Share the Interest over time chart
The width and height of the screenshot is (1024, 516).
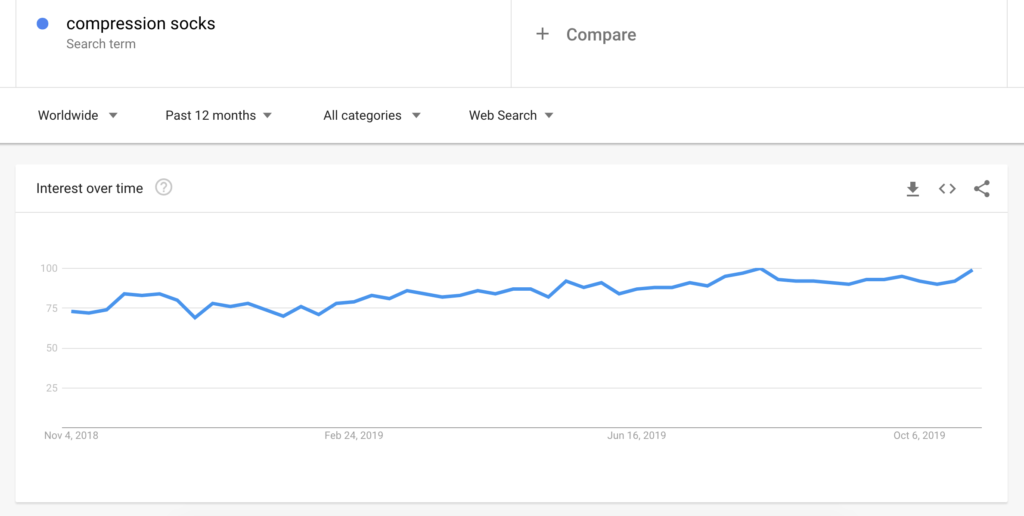[x=982, y=189]
